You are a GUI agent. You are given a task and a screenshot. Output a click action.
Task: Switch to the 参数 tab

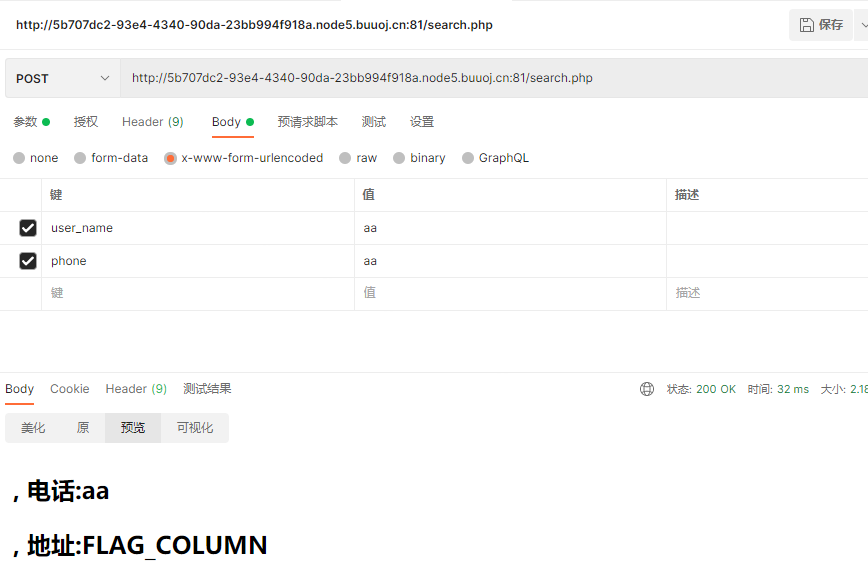click(x=25, y=122)
